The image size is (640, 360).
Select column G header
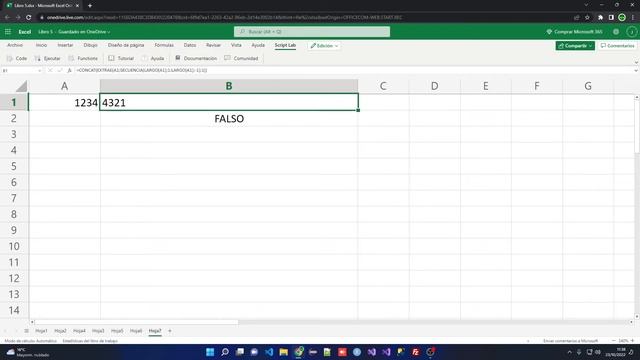(x=588, y=86)
